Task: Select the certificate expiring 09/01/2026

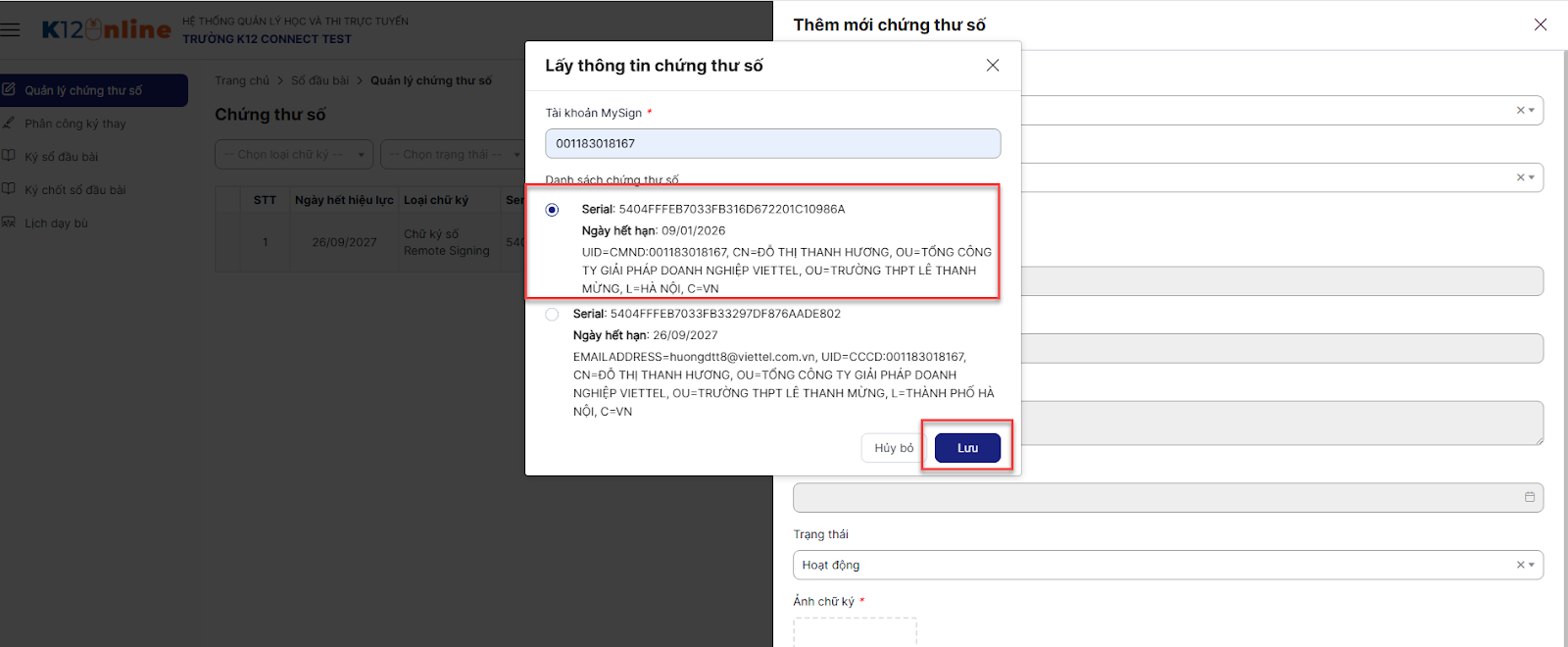Action: coord(553,210)
